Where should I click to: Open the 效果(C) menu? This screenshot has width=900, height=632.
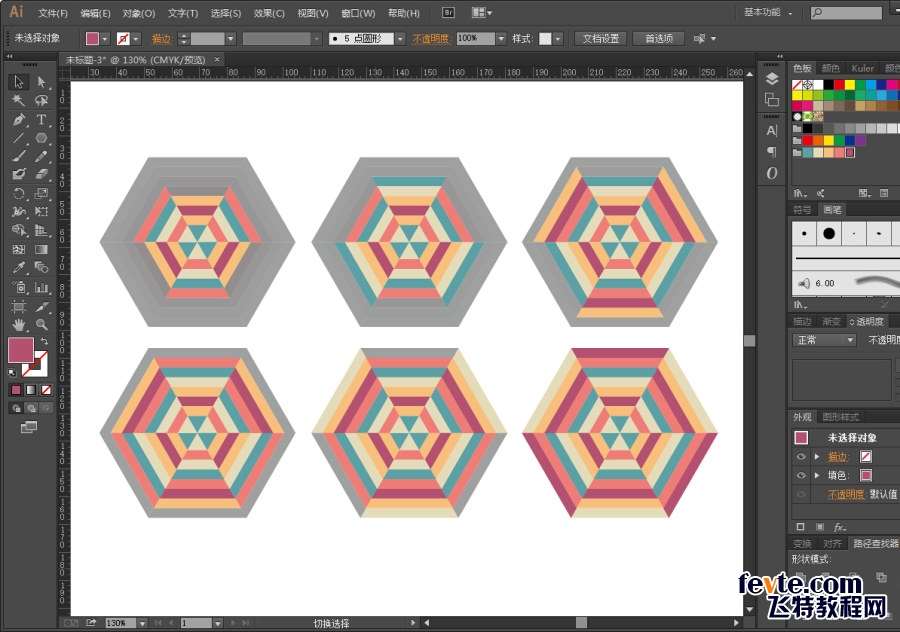pyautogui.click(x=269, y=13)
